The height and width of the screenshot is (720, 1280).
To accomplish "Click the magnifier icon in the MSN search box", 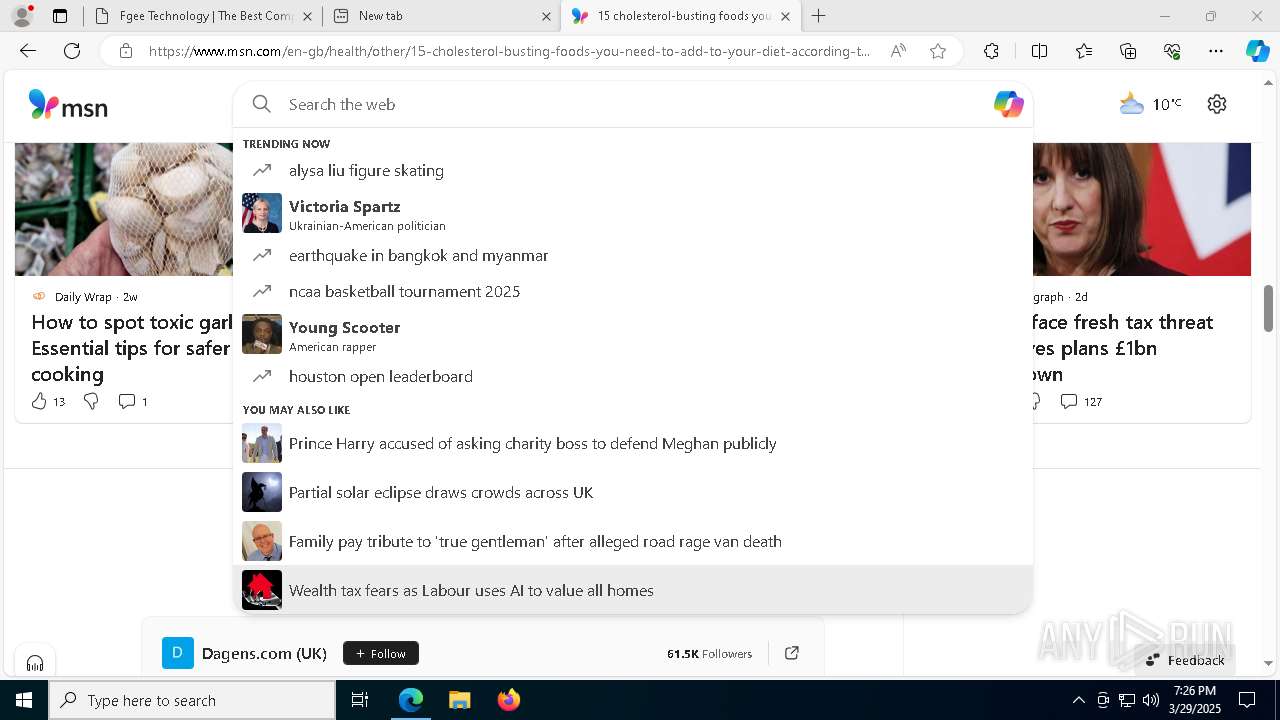I will [x=262, y=104].
